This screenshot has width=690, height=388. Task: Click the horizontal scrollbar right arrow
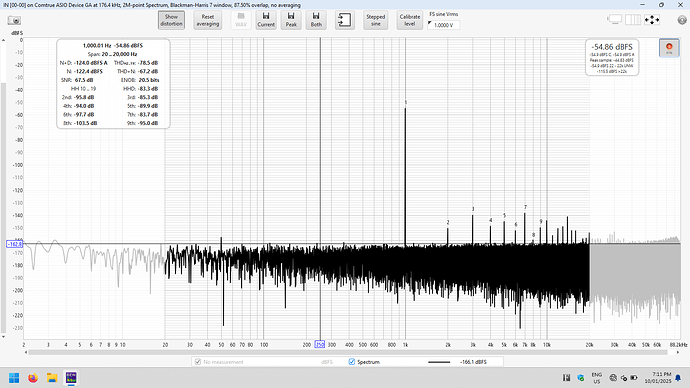point(678,352)
